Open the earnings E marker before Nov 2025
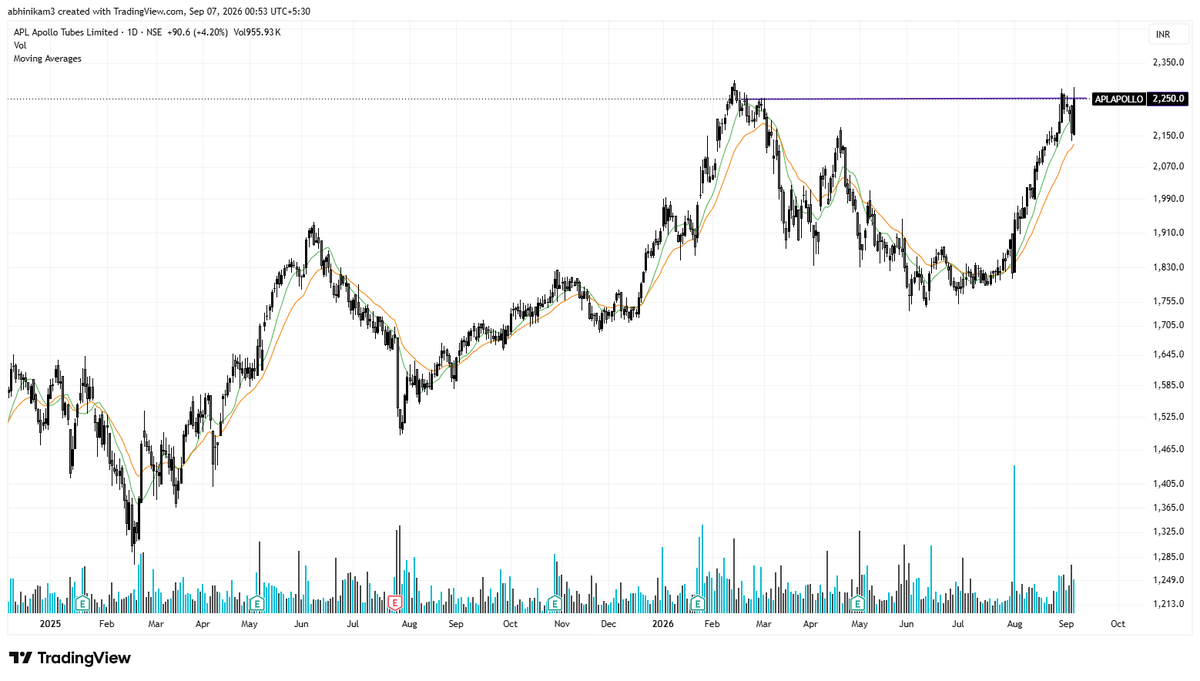The width and height of the screenshot is (1200, 681). click(x=553, y=603)
